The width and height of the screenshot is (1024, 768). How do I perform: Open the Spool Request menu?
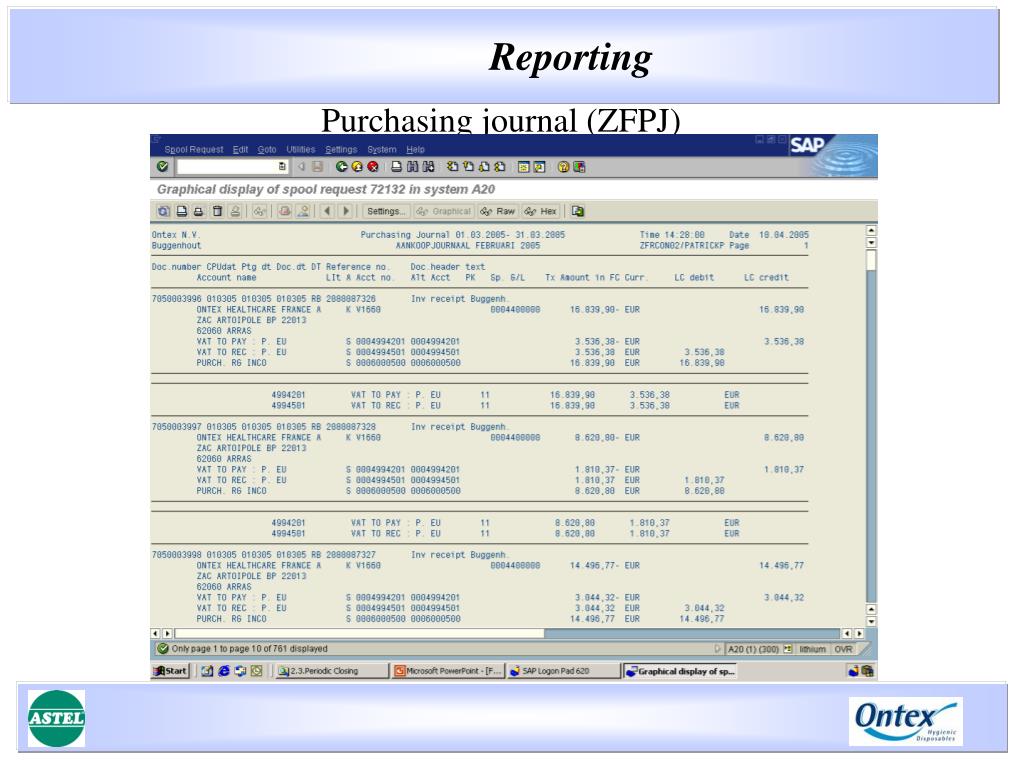tap(193, 150)
